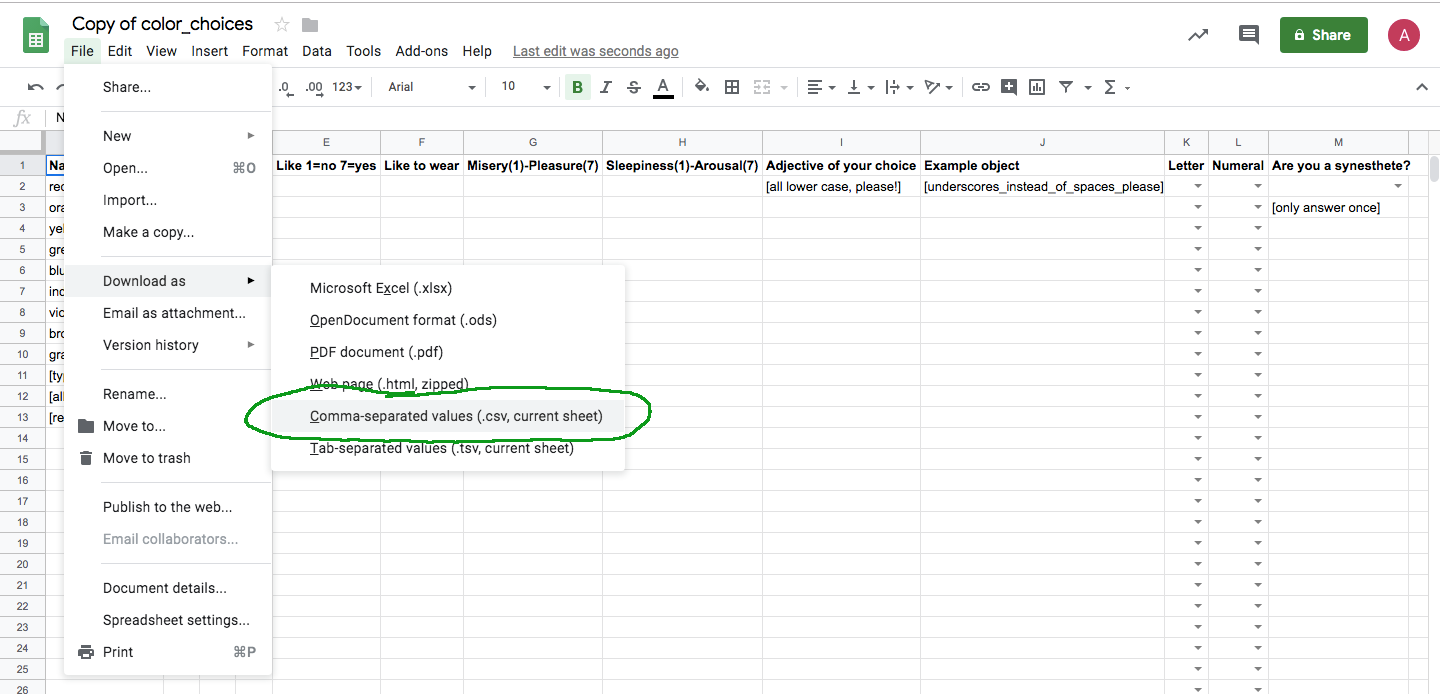The image size is (1440, 694).
Task: Open the activity trend icon
Action: click(x=1197, y=35)
